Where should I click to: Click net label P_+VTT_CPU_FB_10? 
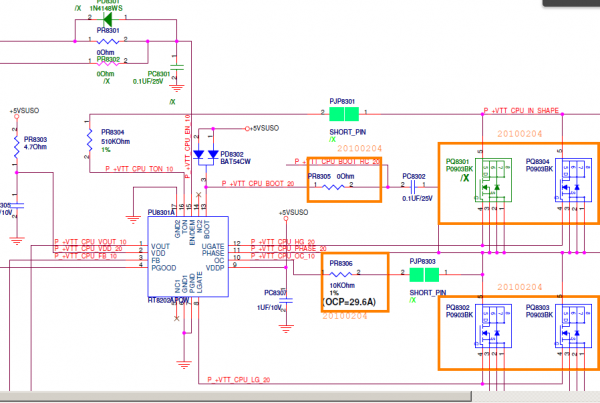86,256
